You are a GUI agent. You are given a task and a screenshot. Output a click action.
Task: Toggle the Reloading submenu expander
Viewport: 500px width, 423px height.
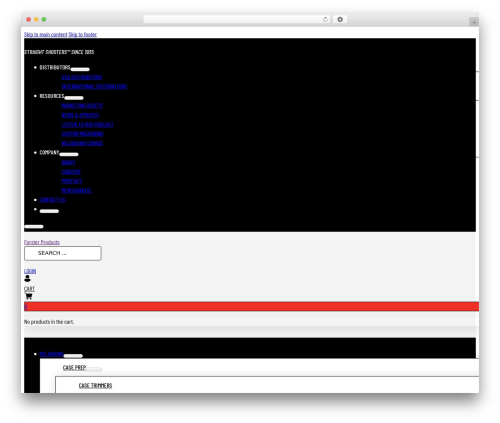pyautogui.click(x=73, y=356)
